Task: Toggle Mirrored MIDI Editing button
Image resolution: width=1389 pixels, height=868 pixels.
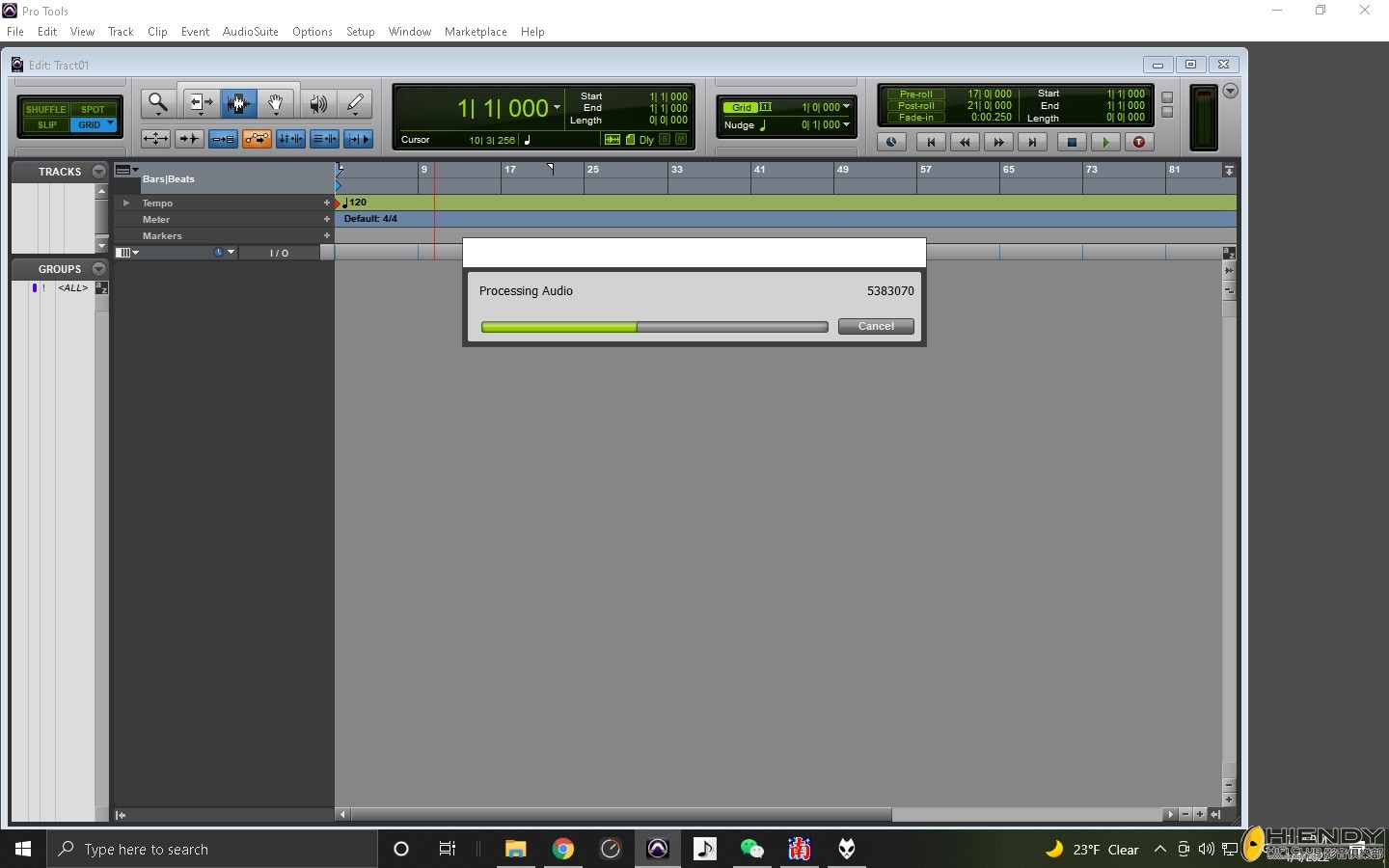Action: point(223,139)
